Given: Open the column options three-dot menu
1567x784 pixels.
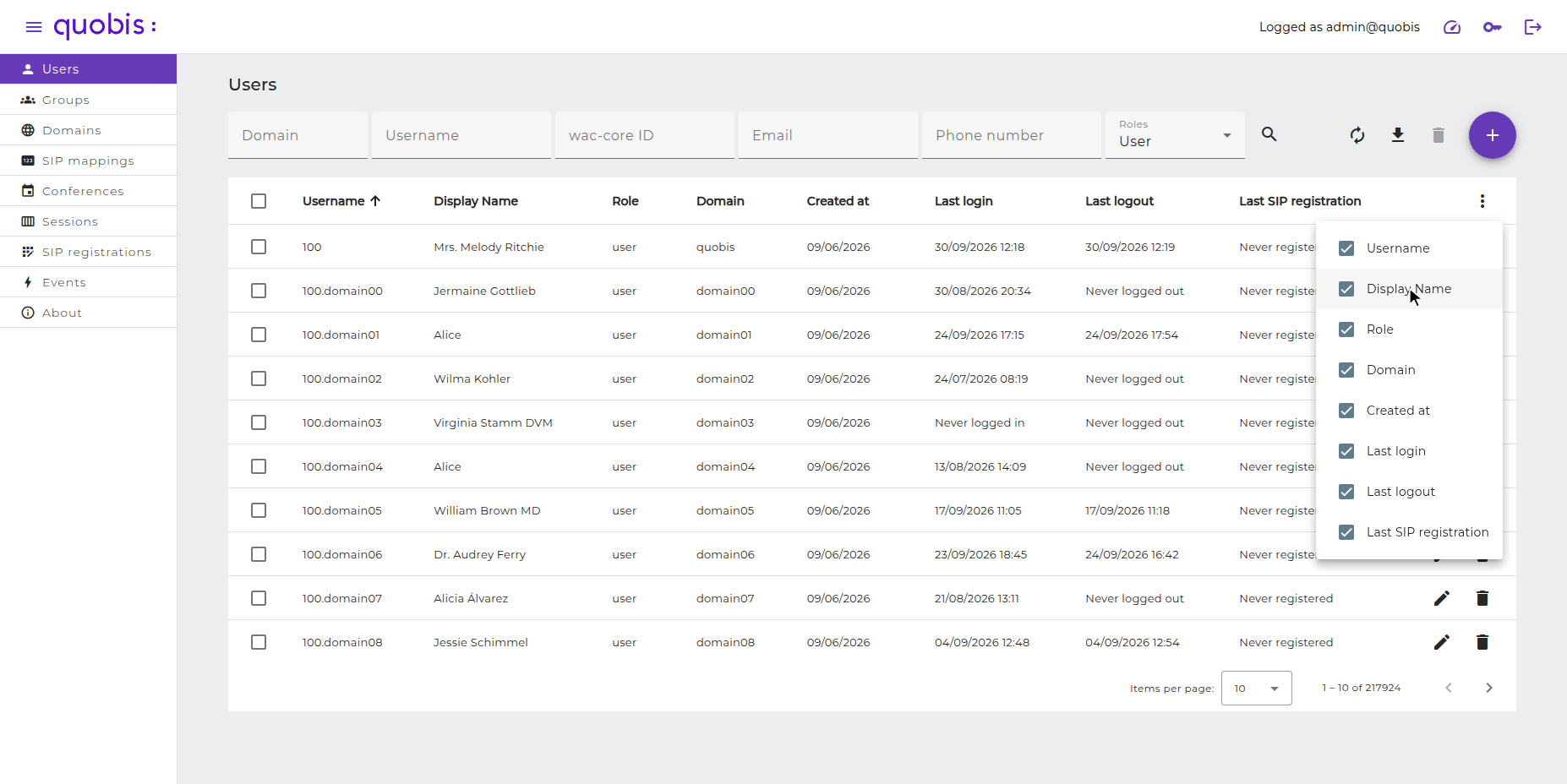Looking at the screenshot, I should coord(1482,201).
